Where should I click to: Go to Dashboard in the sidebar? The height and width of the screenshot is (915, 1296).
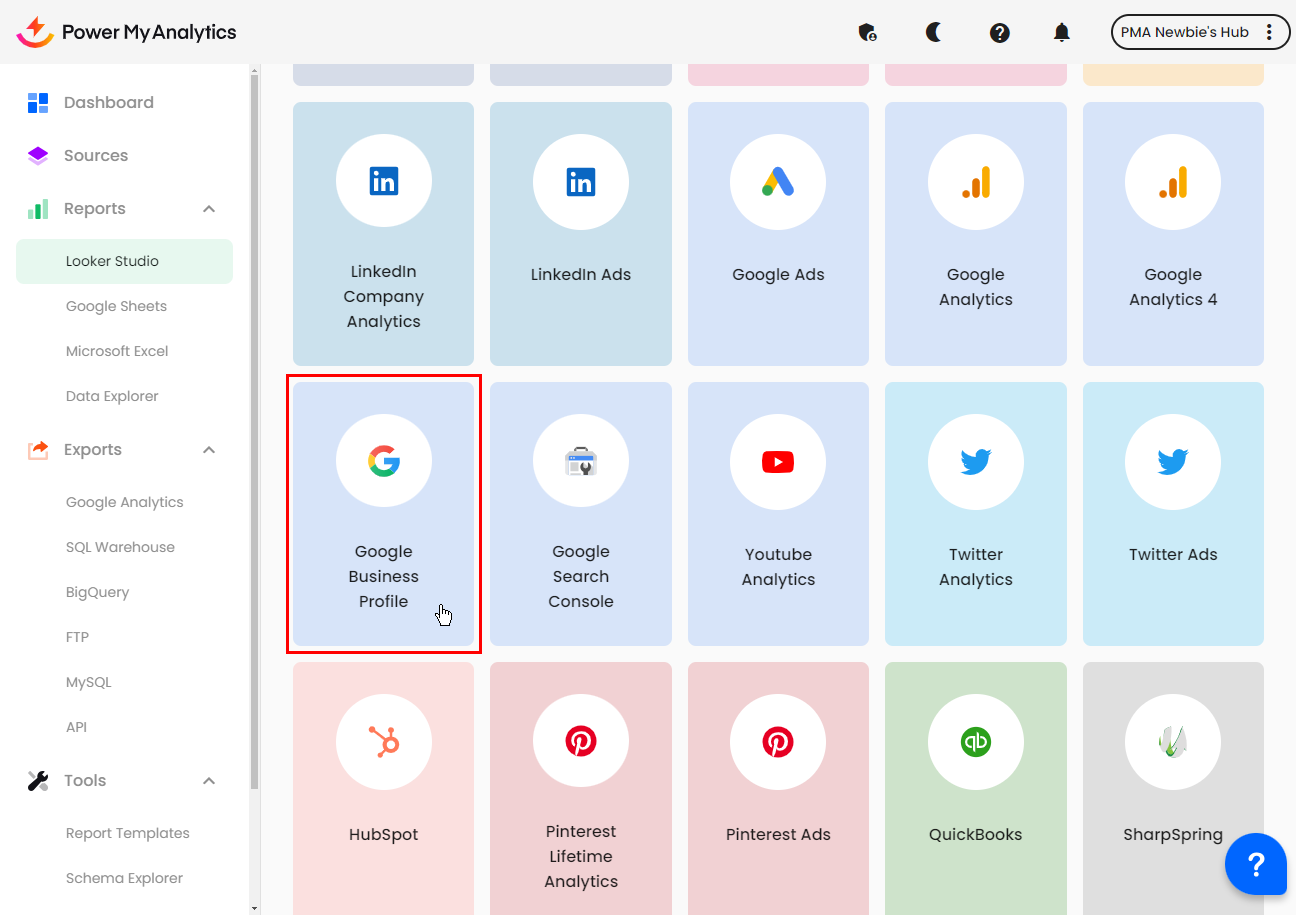[x=108, y=102]
